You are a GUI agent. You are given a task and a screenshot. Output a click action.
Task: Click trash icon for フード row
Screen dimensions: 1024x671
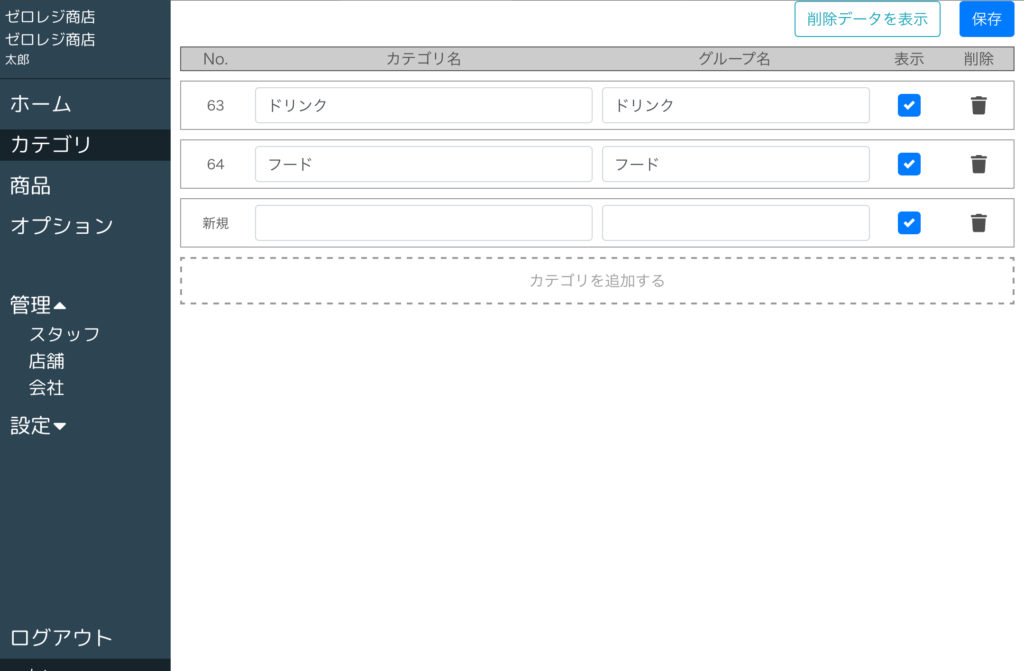point(978,164)
